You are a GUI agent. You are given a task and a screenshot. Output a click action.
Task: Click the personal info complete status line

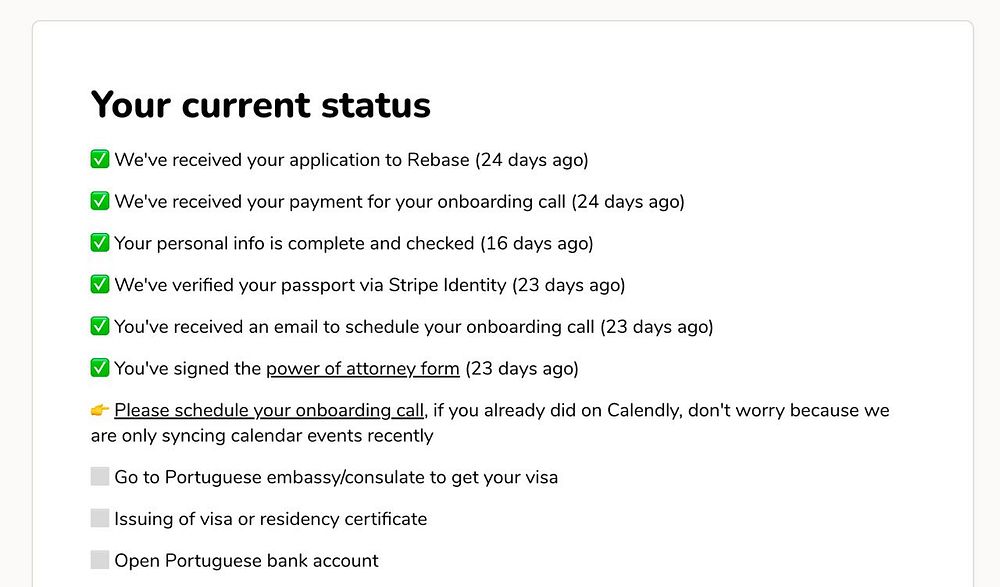(x=353, y=244)
